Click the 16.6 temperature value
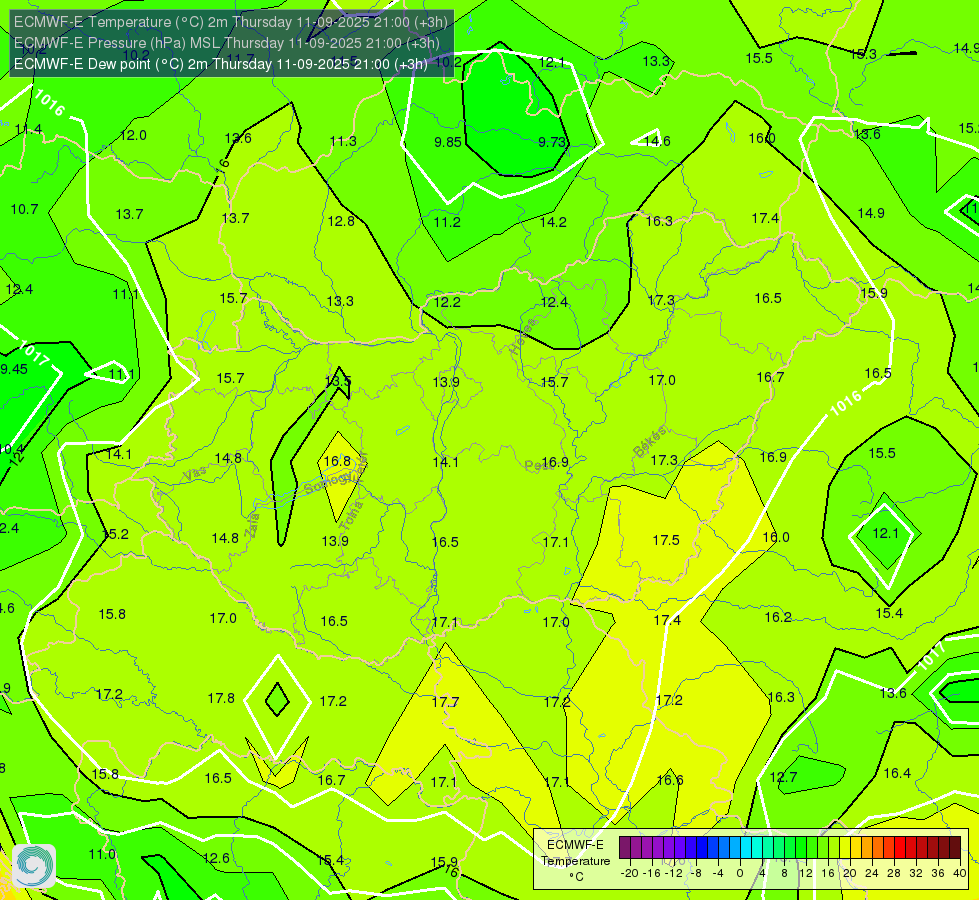This screenshot has height=900, width=979. (670, 780)
